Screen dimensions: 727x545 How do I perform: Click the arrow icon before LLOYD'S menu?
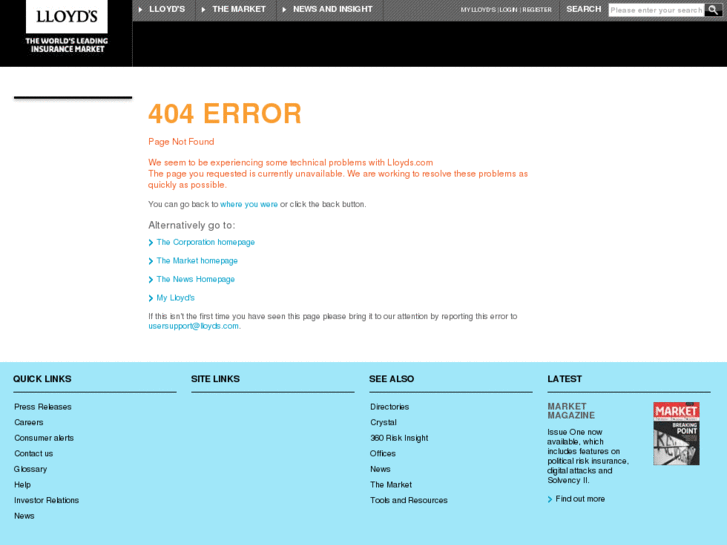[140, 9]
